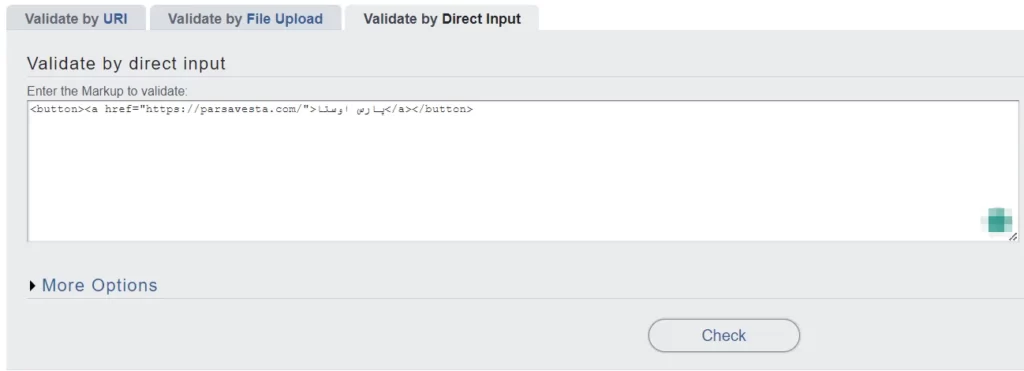Switch to the Validate by URI tab
The image size is (1024, 371).
pos(76,18)
